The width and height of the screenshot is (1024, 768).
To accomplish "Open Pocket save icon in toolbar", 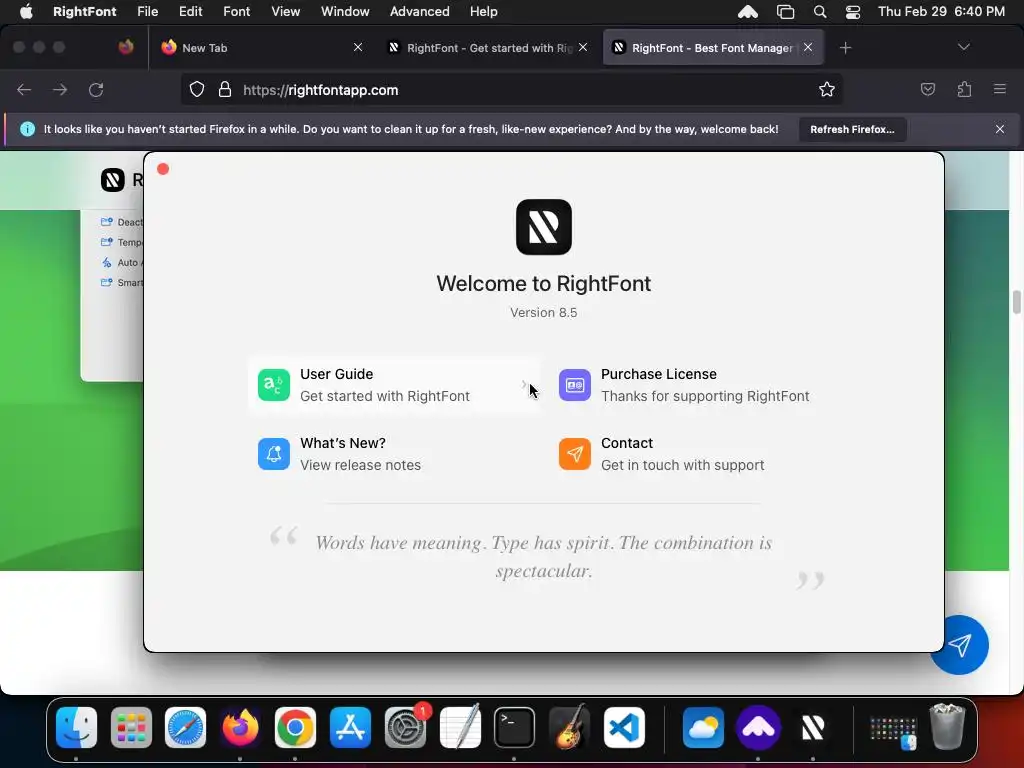I will point(927,89).
